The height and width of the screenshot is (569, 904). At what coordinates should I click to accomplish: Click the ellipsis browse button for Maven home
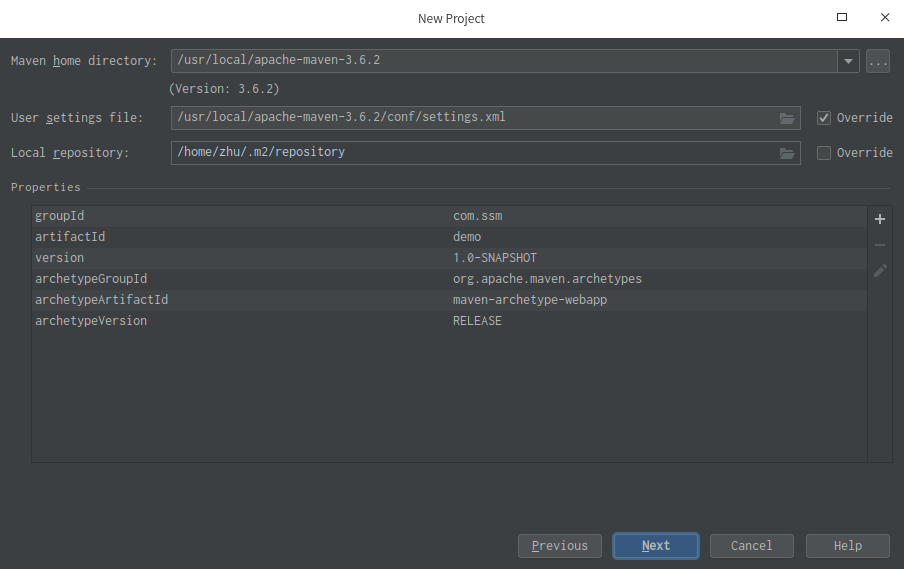(878, 61)
